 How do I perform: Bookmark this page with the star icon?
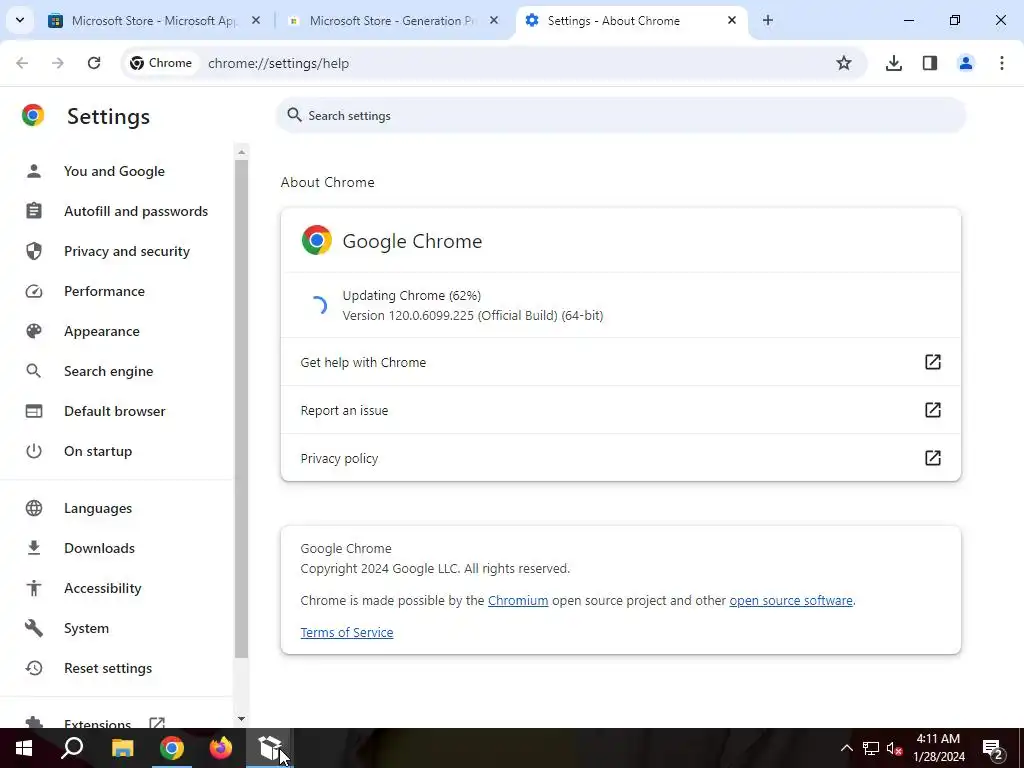click(x=844, y=63)
